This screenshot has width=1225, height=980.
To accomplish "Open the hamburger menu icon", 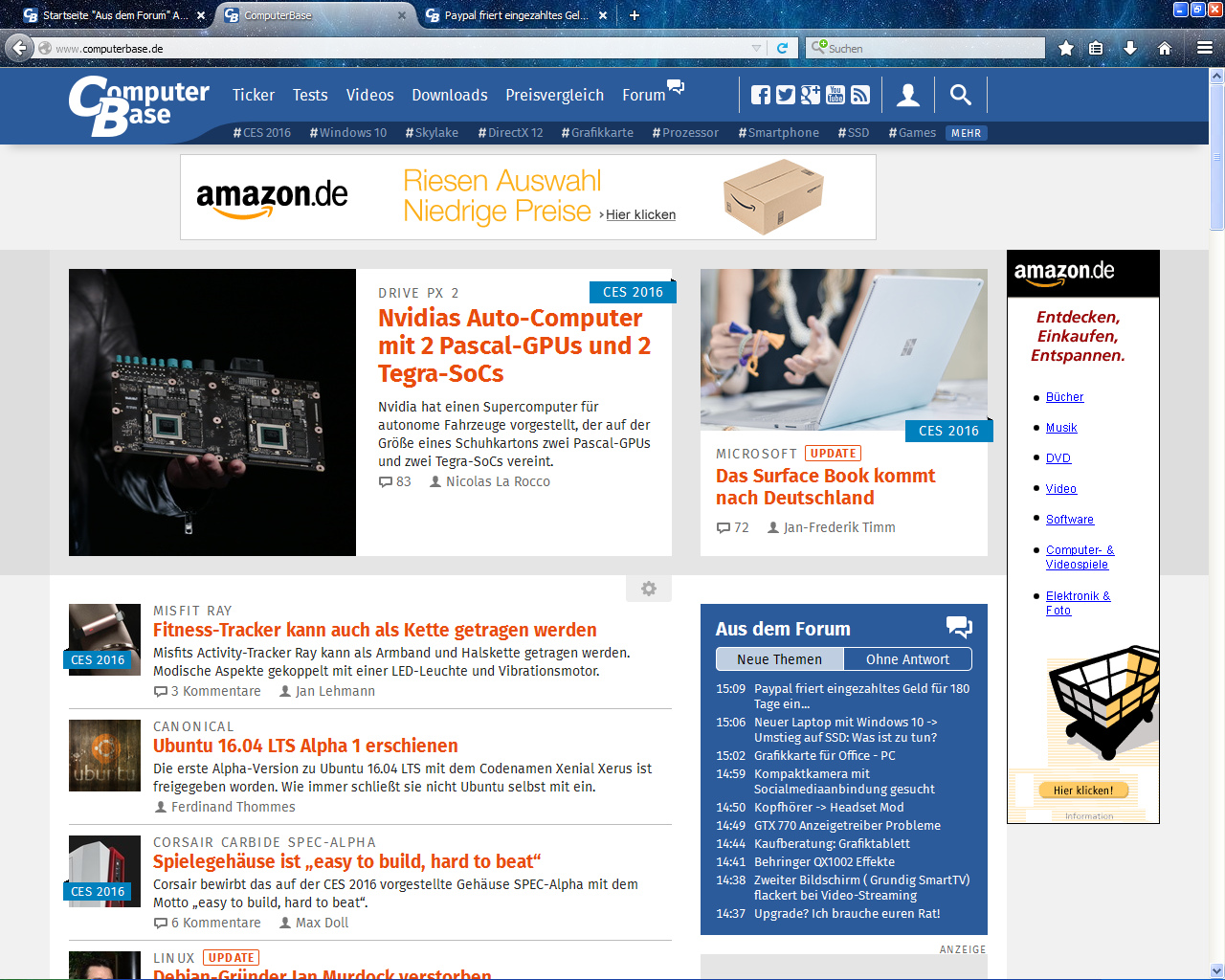I will click(1205, 48).
